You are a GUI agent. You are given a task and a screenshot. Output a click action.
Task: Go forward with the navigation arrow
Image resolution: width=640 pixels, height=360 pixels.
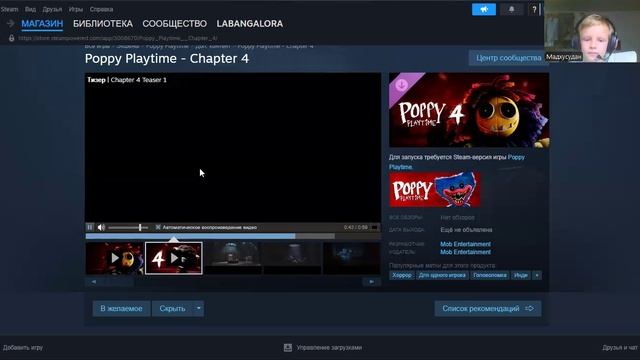coord(11,24)
